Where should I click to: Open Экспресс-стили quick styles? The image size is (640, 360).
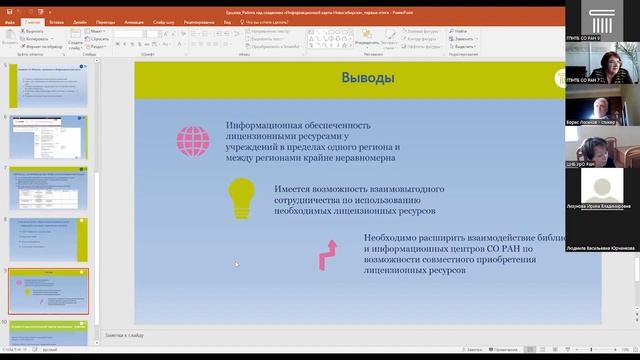389,39
